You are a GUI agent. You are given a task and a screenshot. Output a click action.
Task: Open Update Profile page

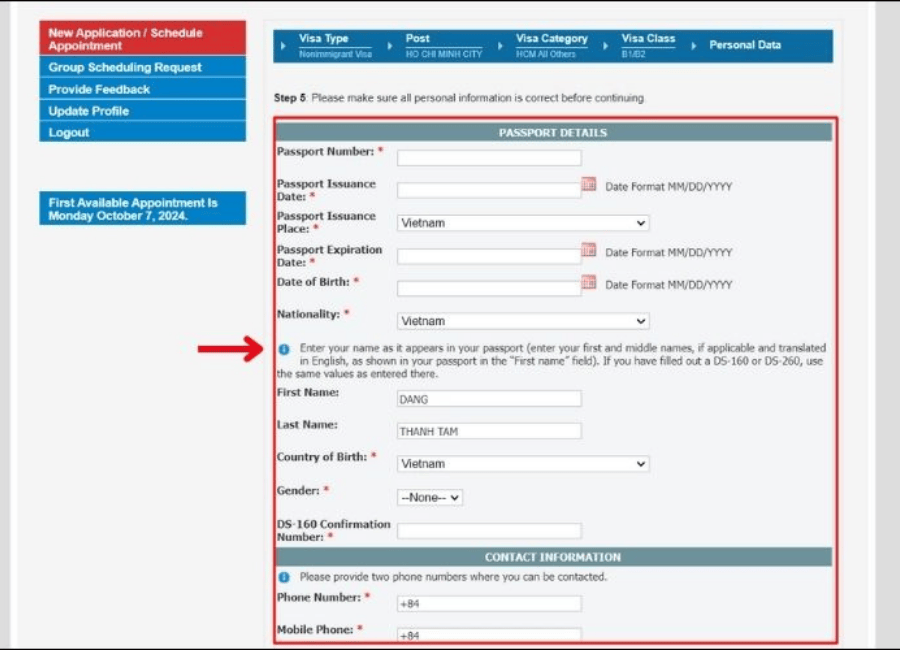coord(142,111)
